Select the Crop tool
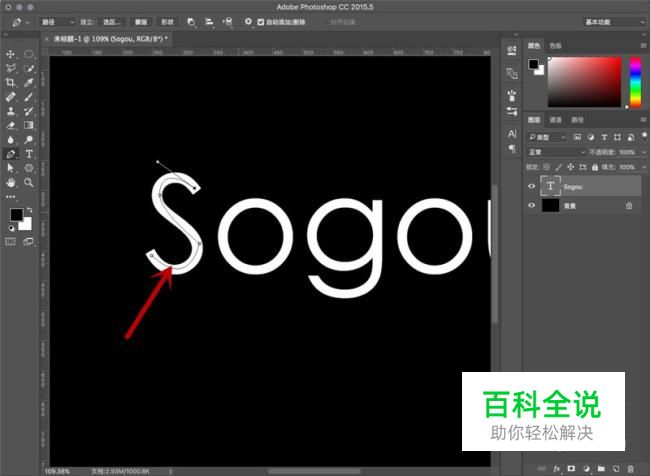 (10, 83)
